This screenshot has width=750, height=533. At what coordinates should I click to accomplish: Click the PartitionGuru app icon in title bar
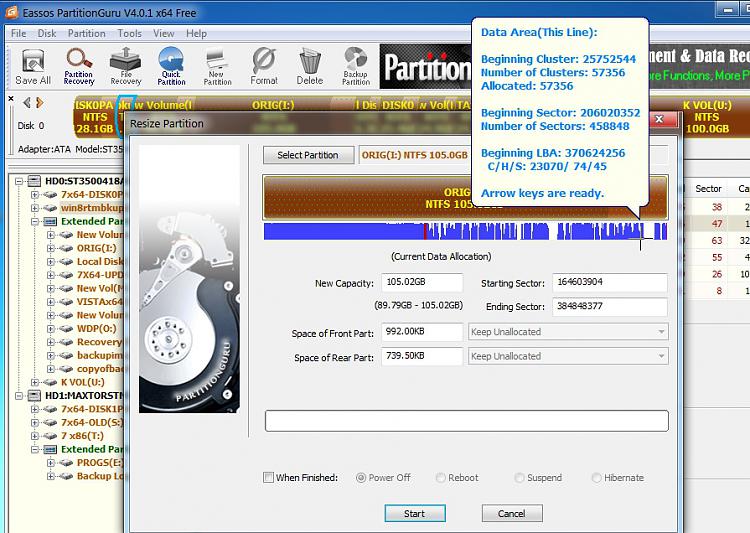[11, 12]
